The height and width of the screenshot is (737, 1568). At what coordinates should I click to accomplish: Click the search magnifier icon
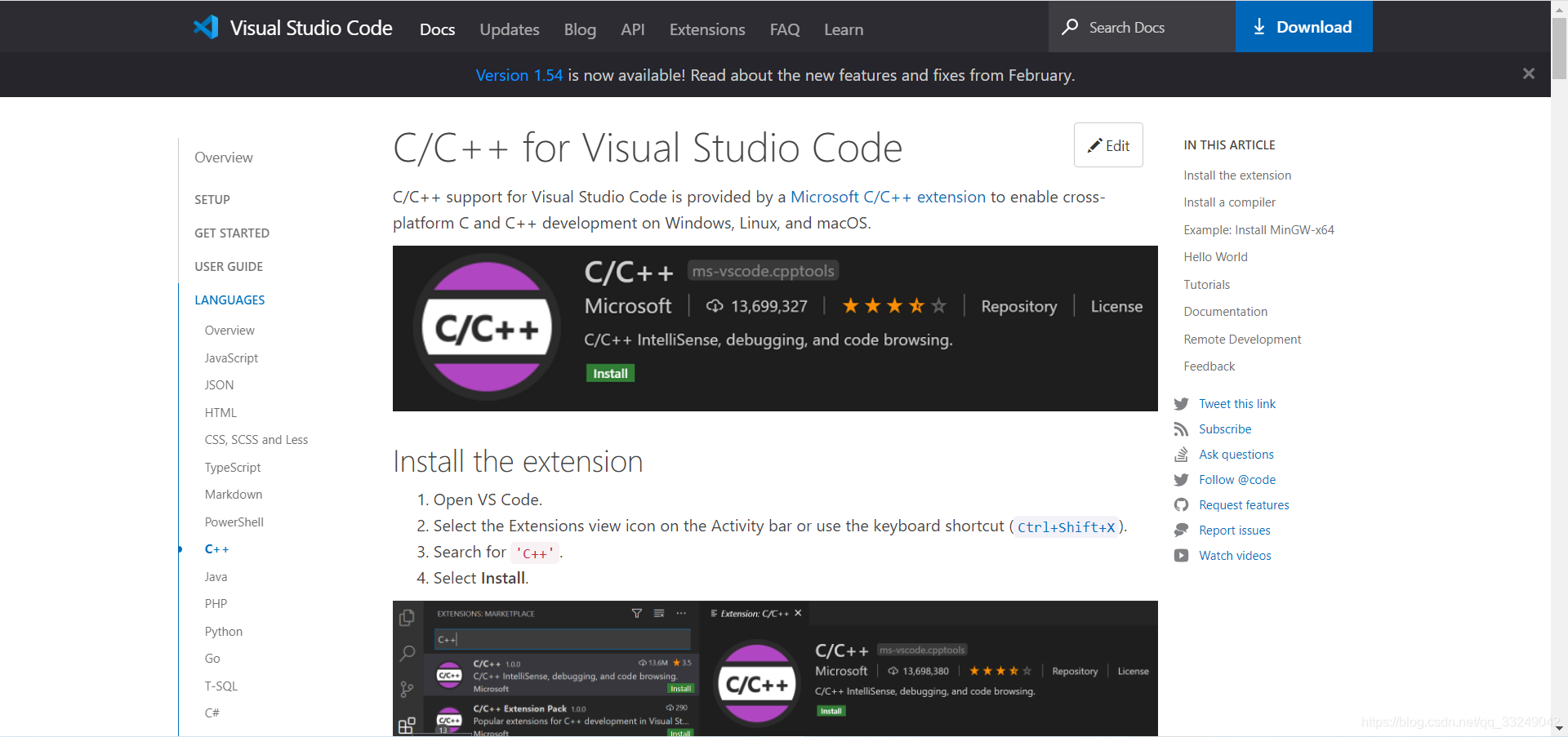[1070, 27]
